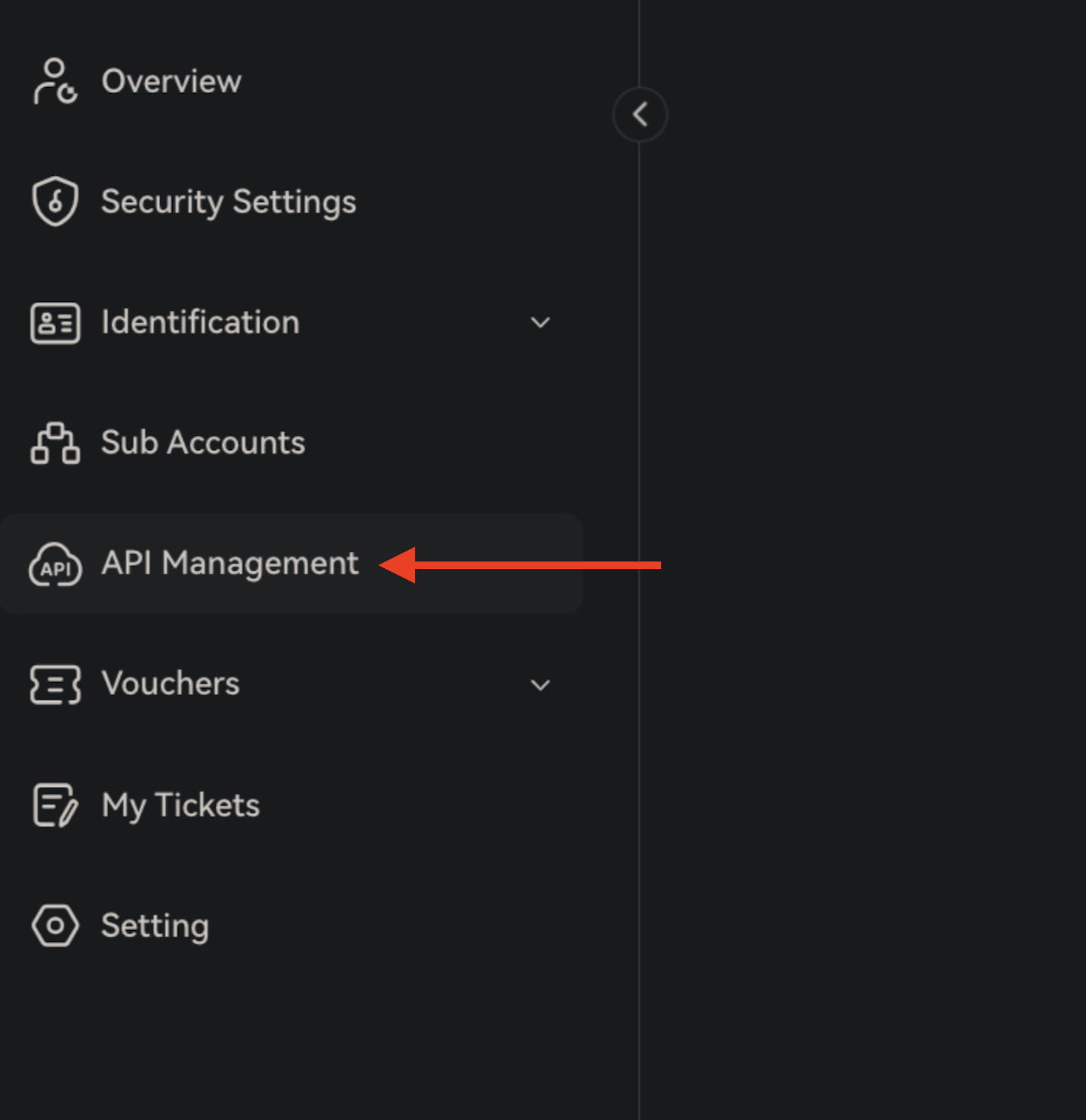The width and height of the screenshot is (1086, 1120).
Task: Open the Overview page
Action: point(171,81)
